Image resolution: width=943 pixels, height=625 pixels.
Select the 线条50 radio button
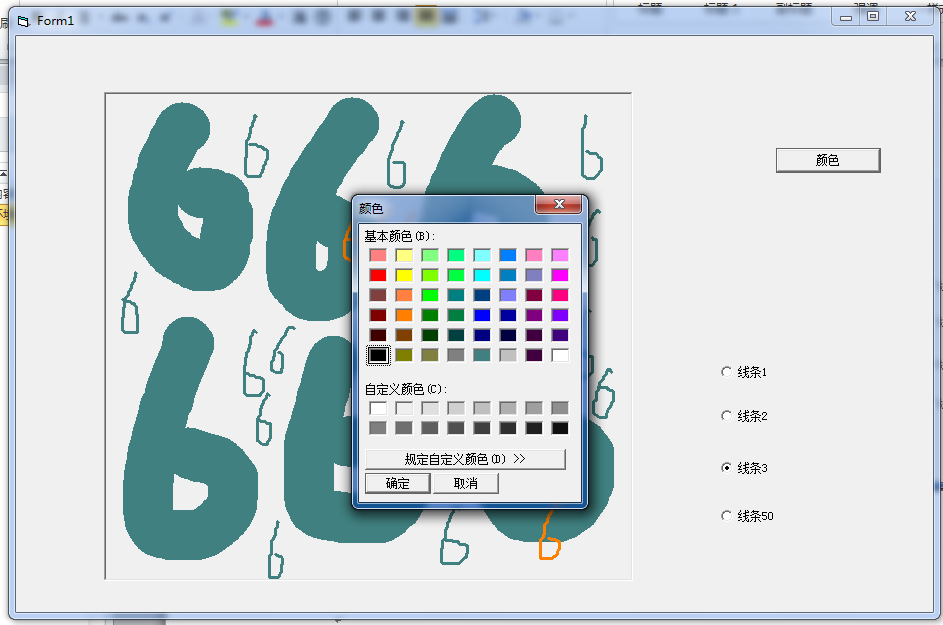tap(726, 516)
